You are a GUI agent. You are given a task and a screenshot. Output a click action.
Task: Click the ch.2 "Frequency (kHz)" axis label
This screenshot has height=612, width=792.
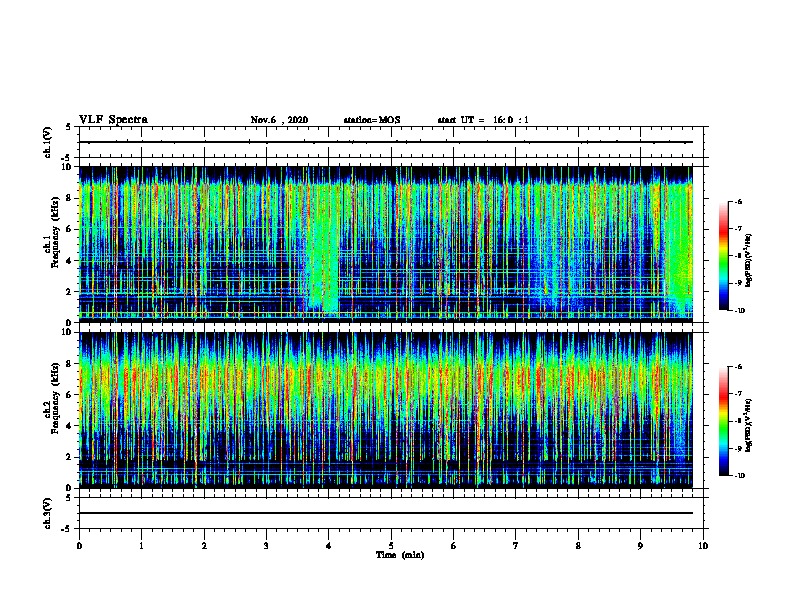[55, 398]
